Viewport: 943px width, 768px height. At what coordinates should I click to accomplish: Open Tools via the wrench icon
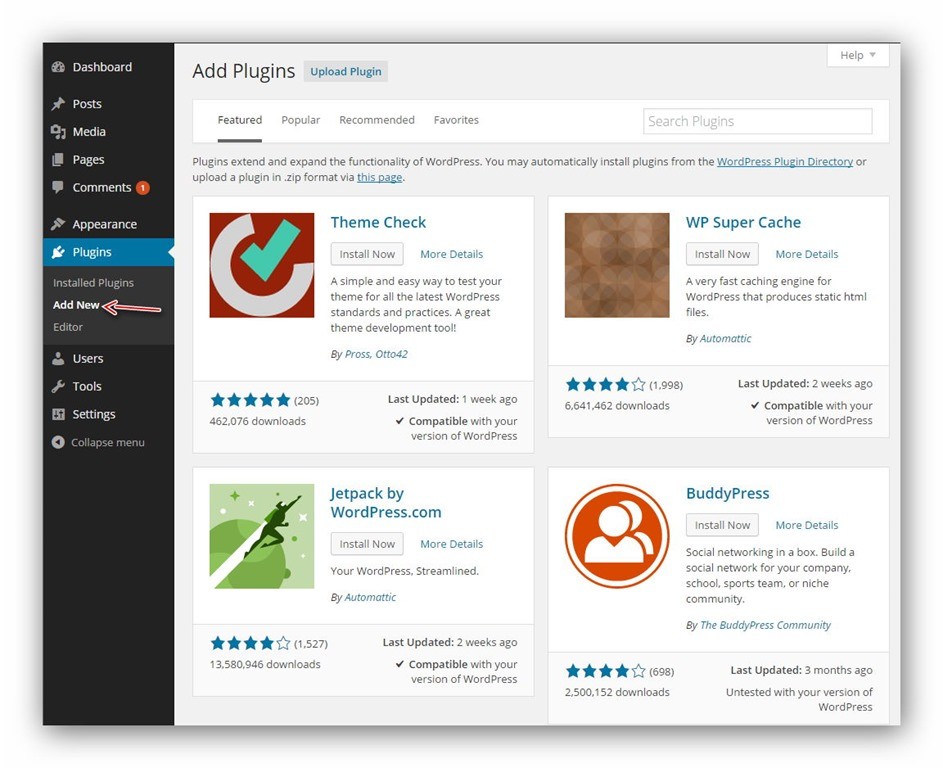pos(59,386)
